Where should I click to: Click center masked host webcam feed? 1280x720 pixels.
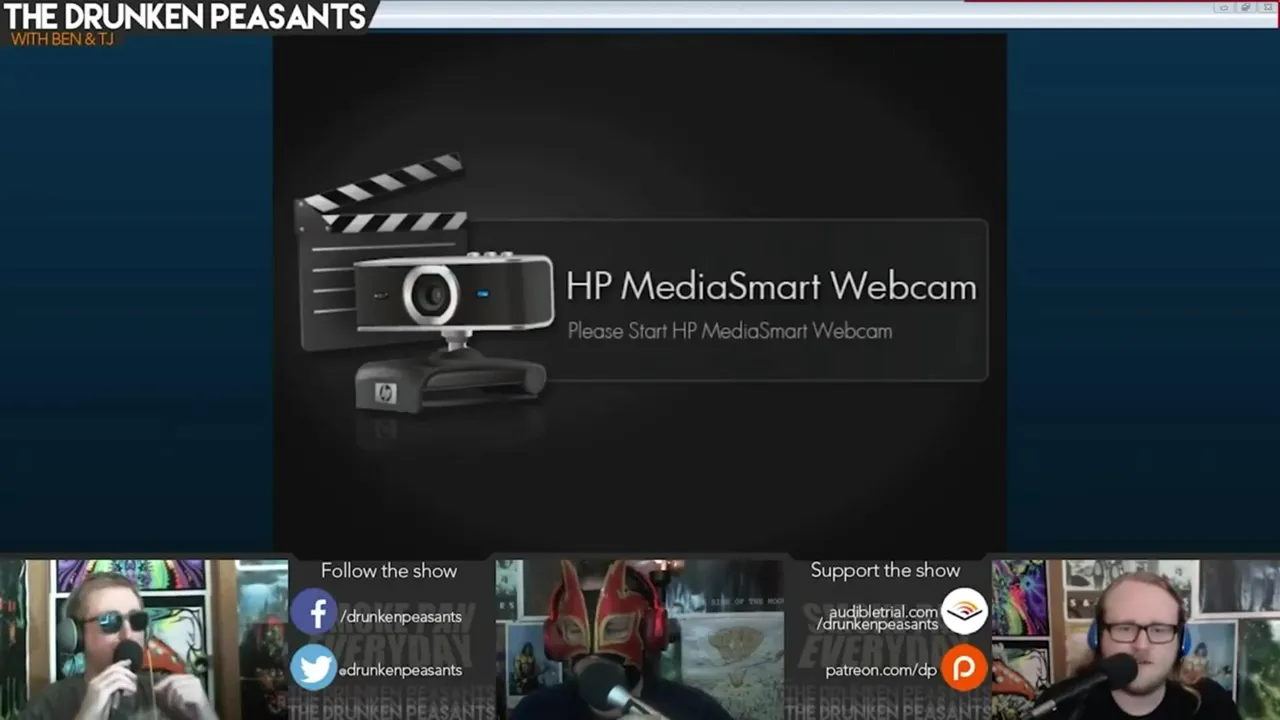point(640,640)
